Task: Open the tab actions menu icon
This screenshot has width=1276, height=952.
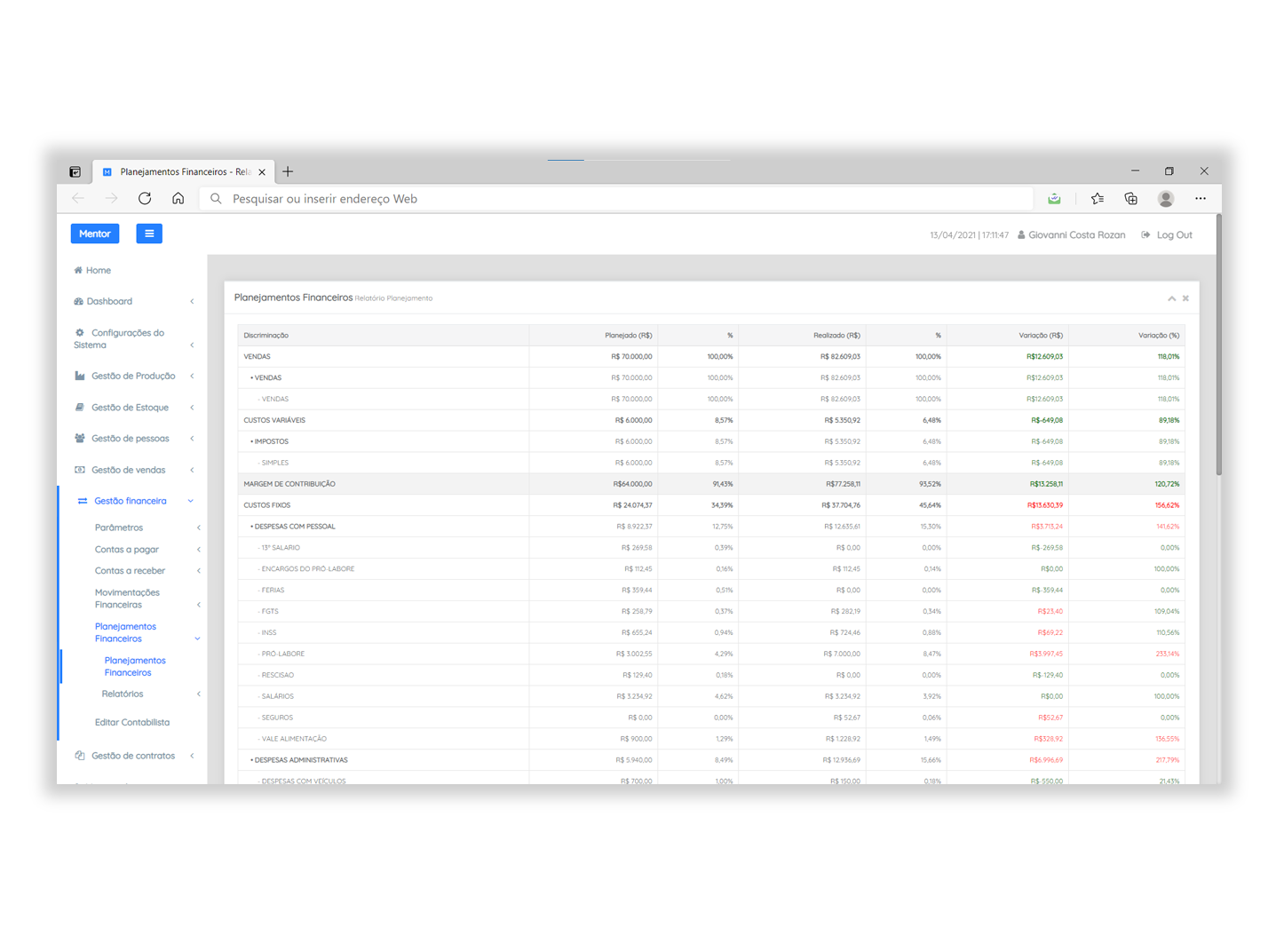Action: (75, 171)
